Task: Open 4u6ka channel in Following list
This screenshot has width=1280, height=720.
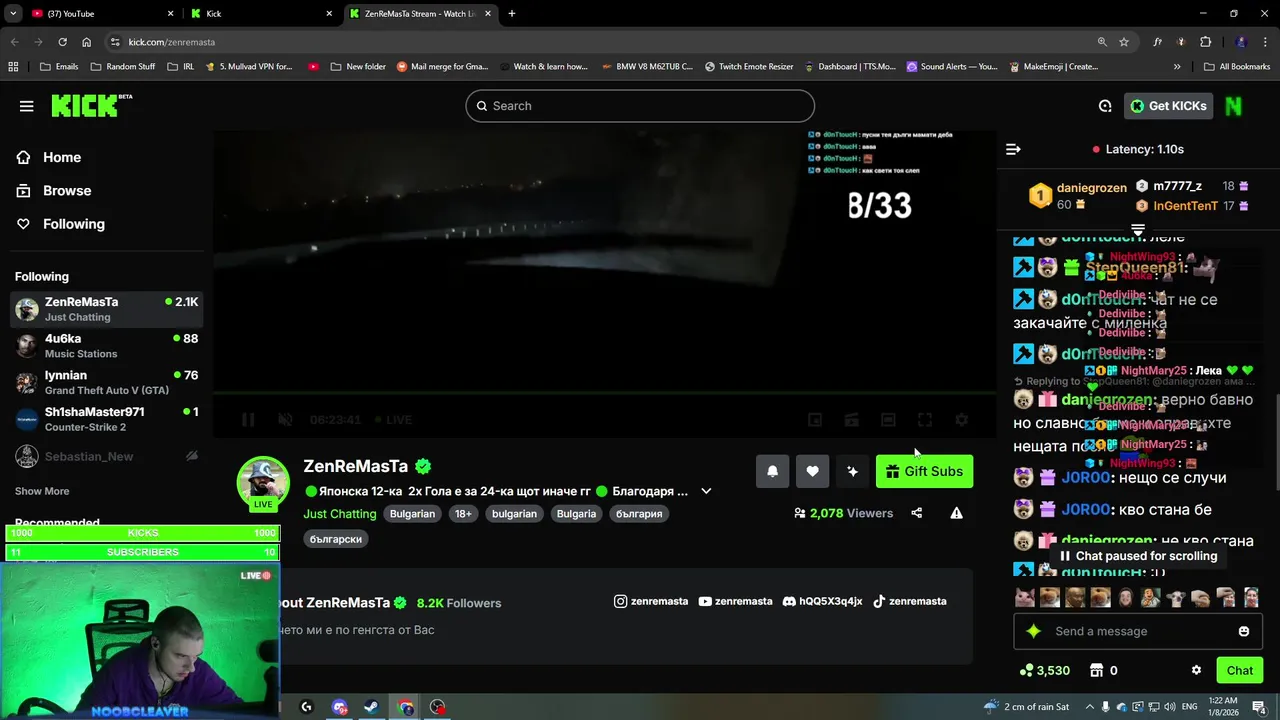Action: coord(106,346)
